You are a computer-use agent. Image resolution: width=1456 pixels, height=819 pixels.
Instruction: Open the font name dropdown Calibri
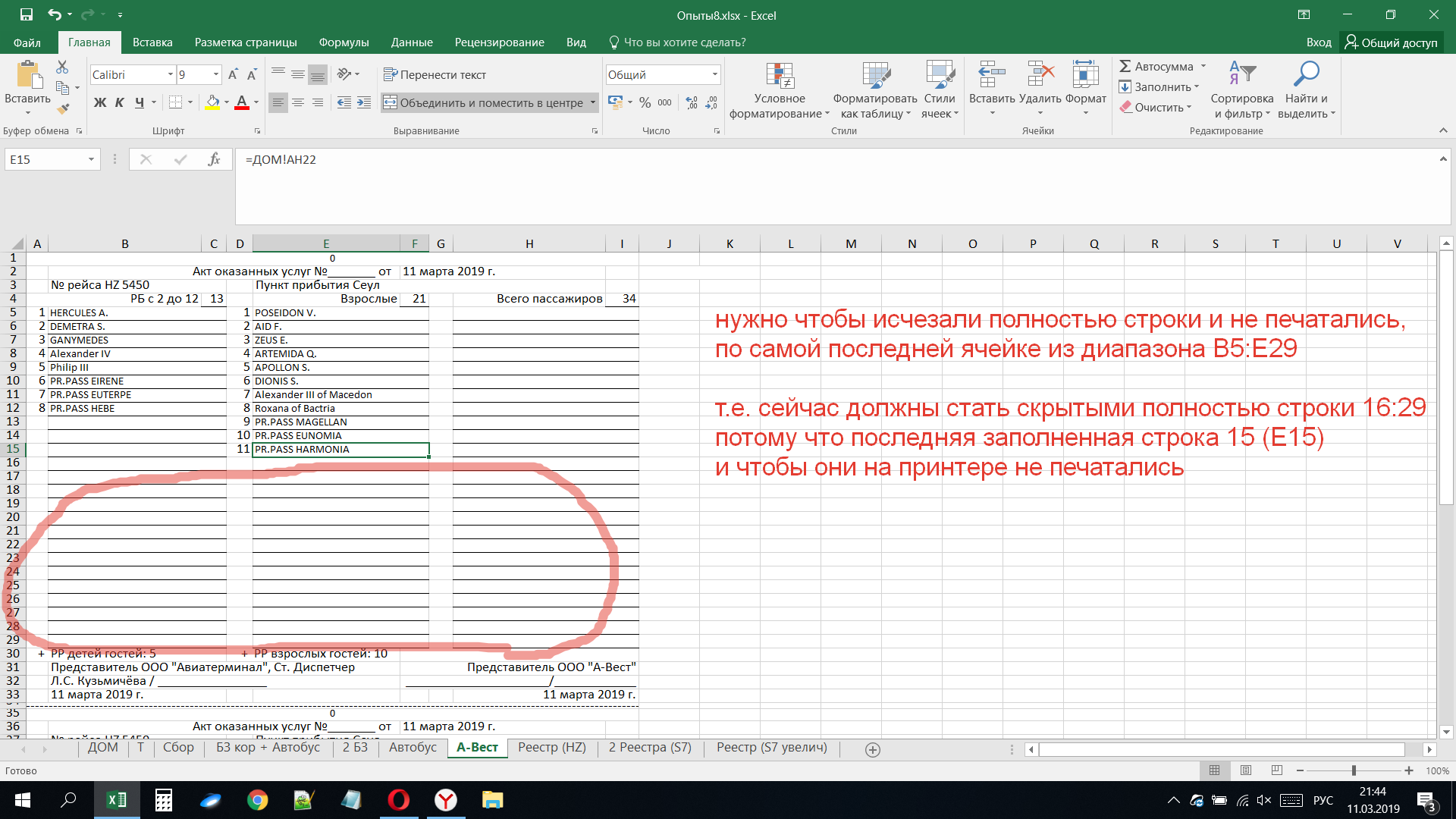pos(170,74)
